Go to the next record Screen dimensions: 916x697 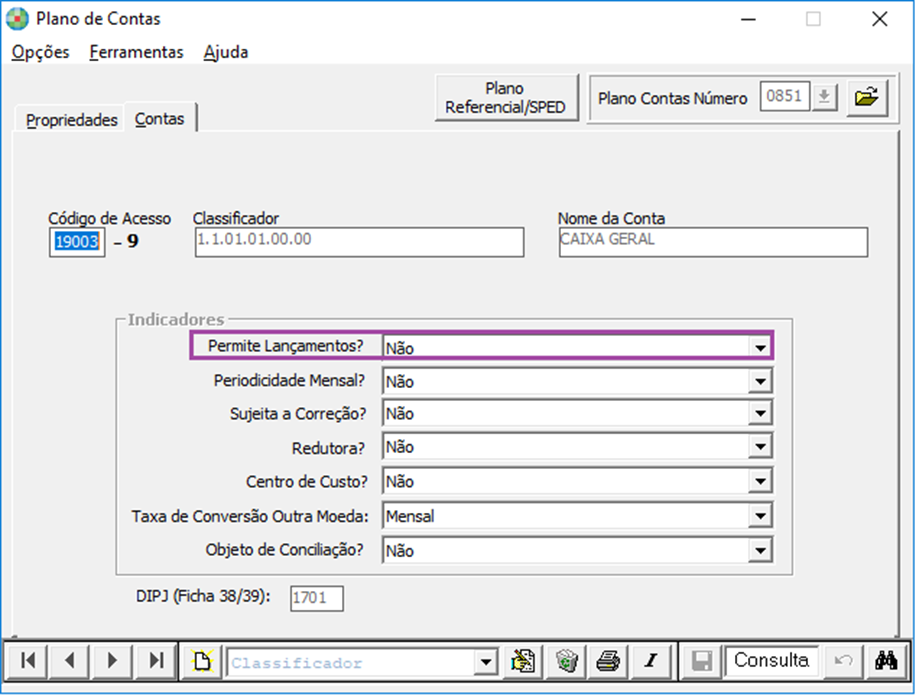point(112,661)
